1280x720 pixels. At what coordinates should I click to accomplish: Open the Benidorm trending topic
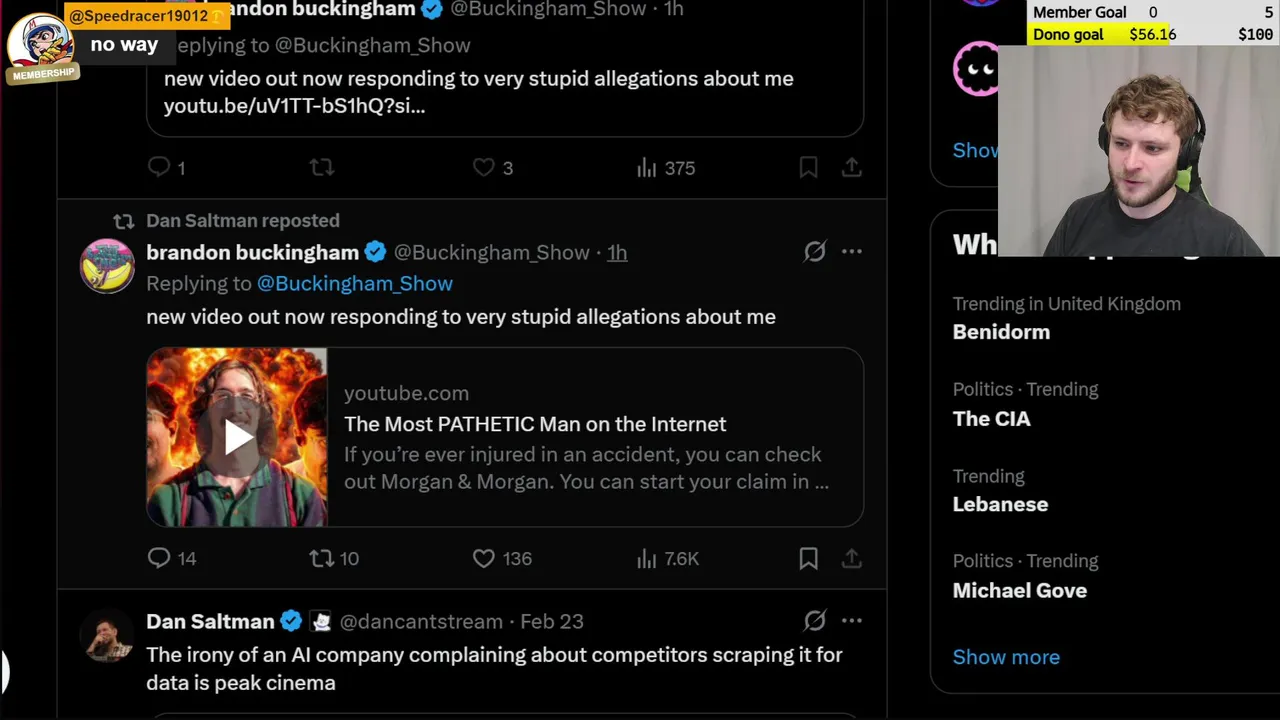(x=1001, y=332)
